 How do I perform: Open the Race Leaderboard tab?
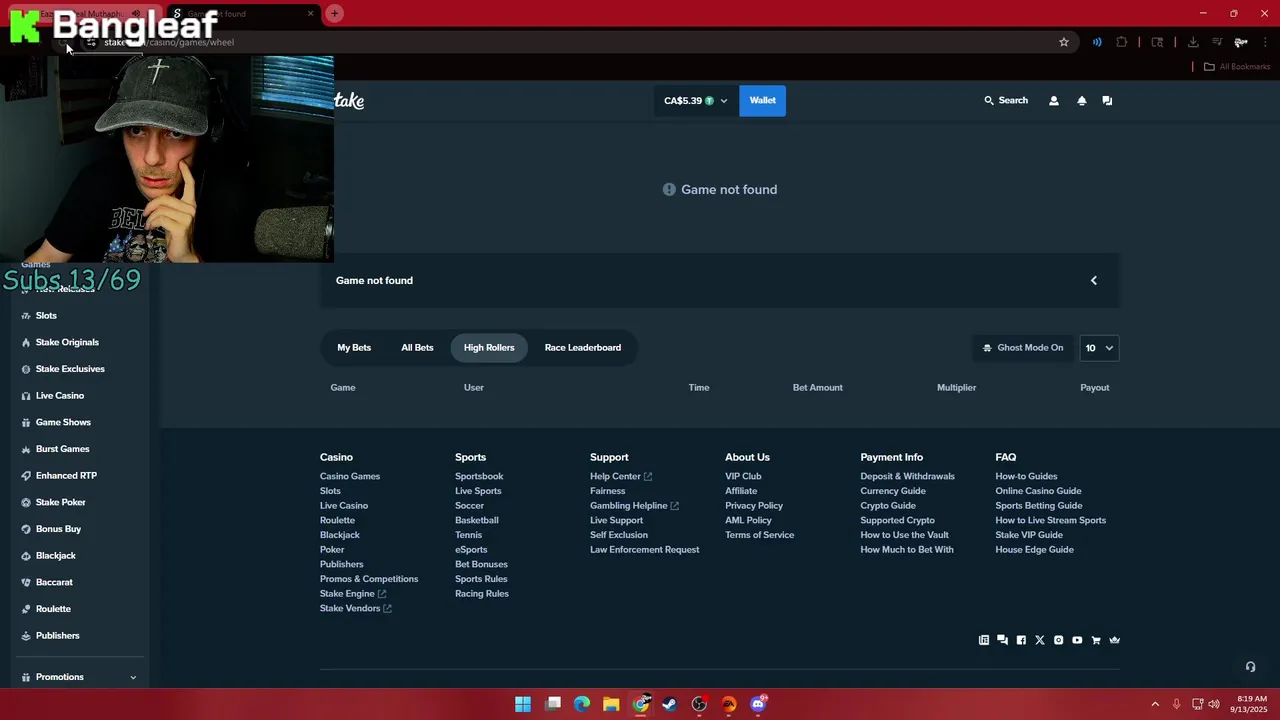click(583, 348)
